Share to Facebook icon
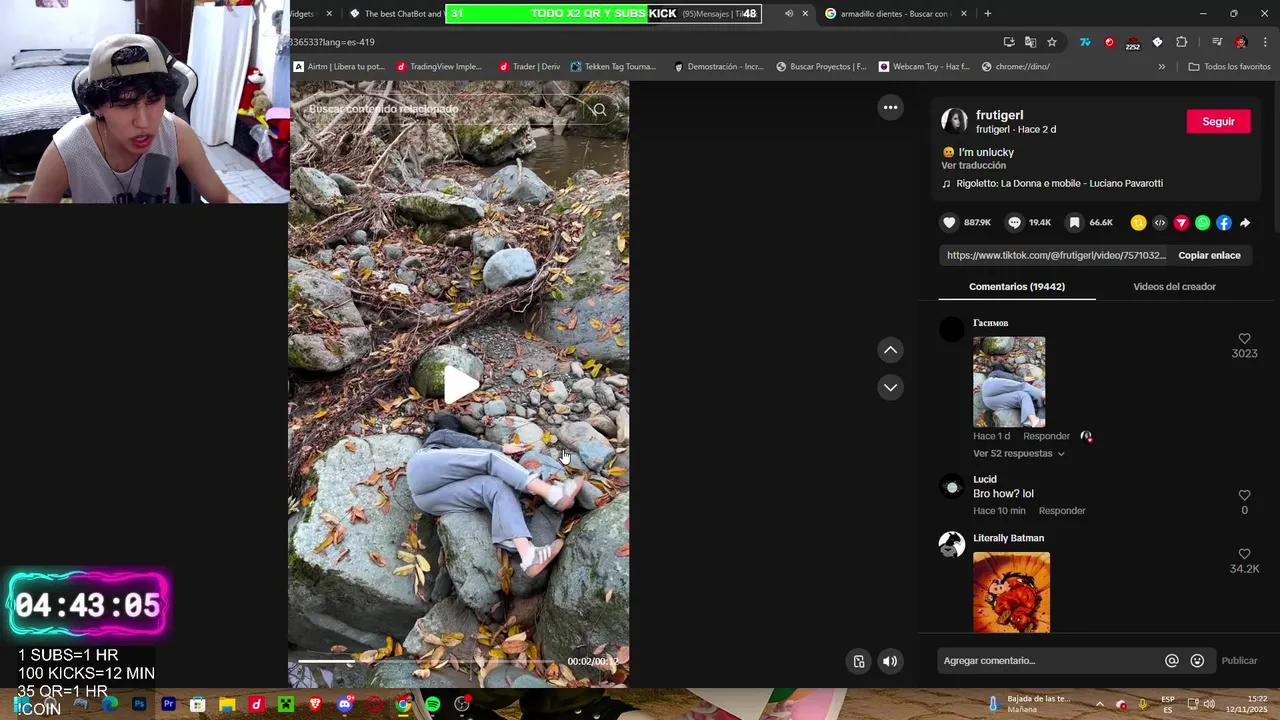1280x720 pixels. point(1223,223)
